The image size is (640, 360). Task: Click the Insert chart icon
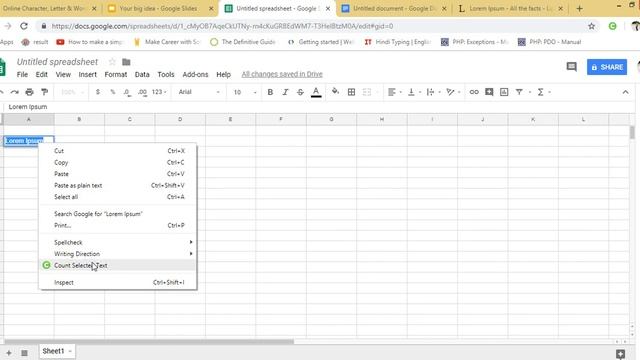click(x=504, y=92)
